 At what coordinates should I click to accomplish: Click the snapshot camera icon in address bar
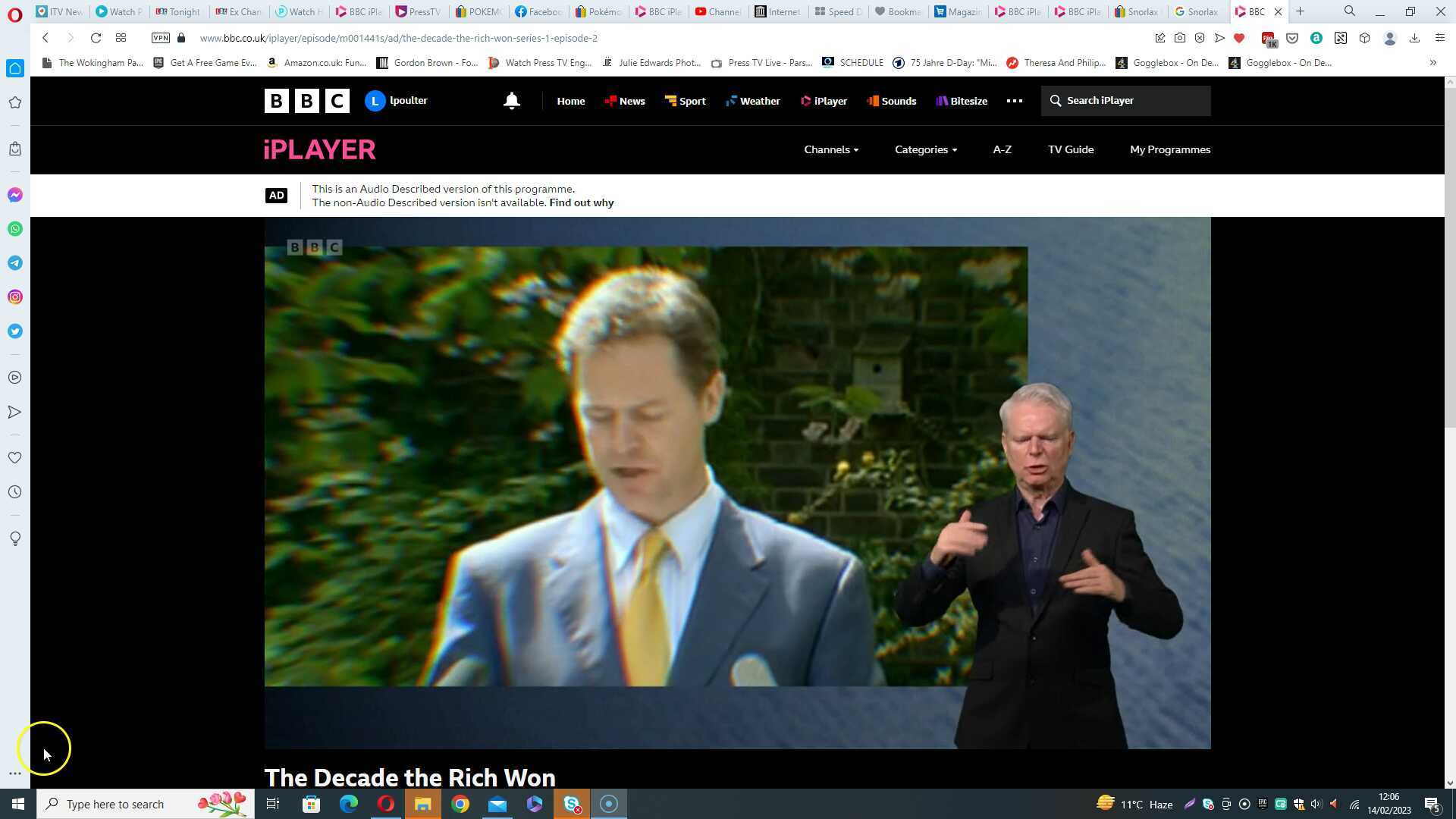click(1180, 38)
